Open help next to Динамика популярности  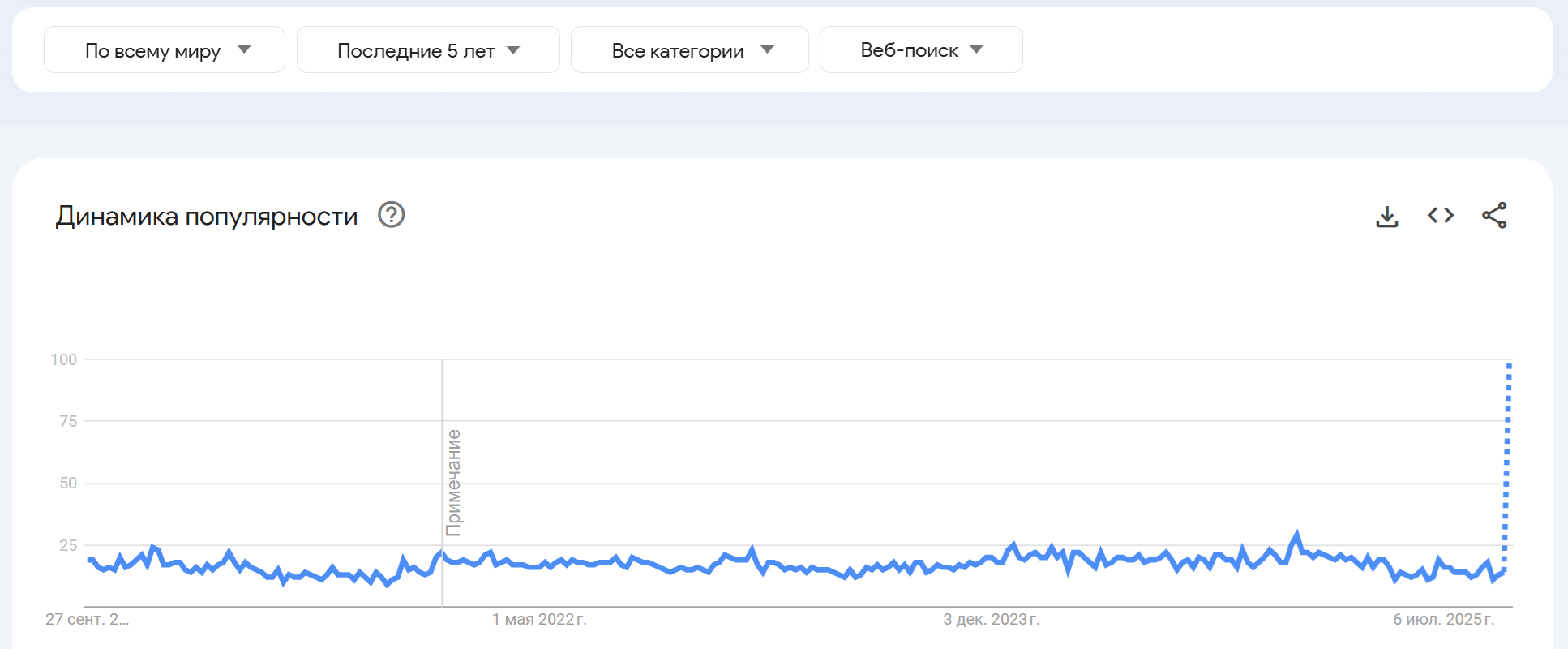392,215
